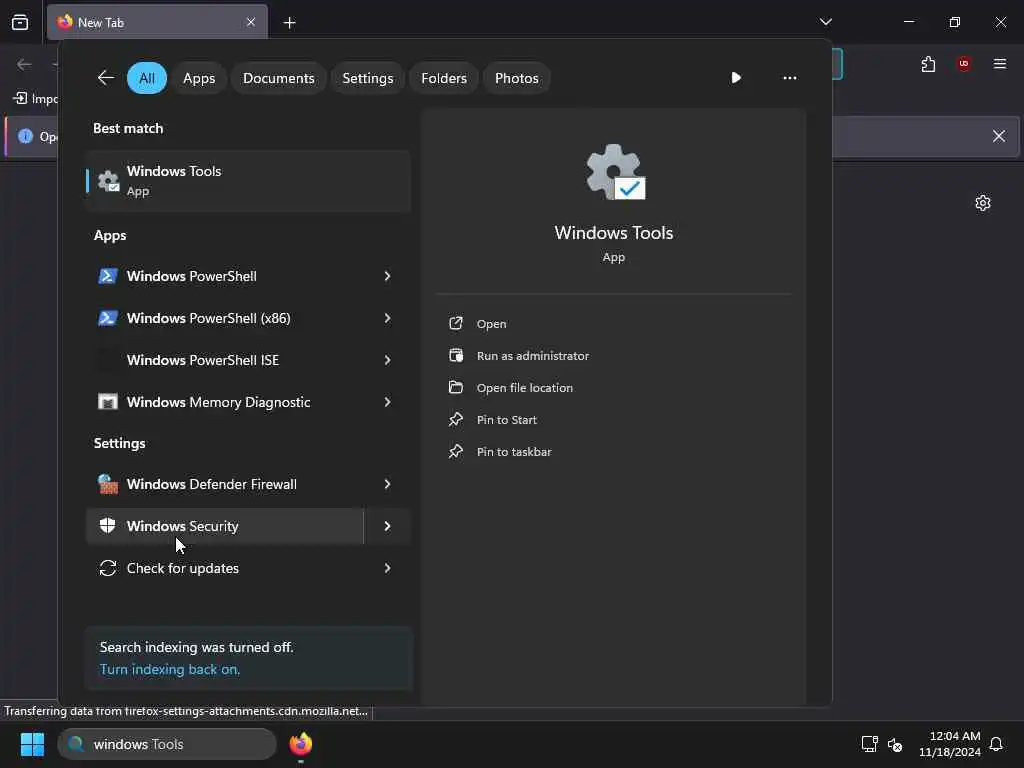
Task: Click Firefox's back navigation arrow
Action: pos(24,64)
